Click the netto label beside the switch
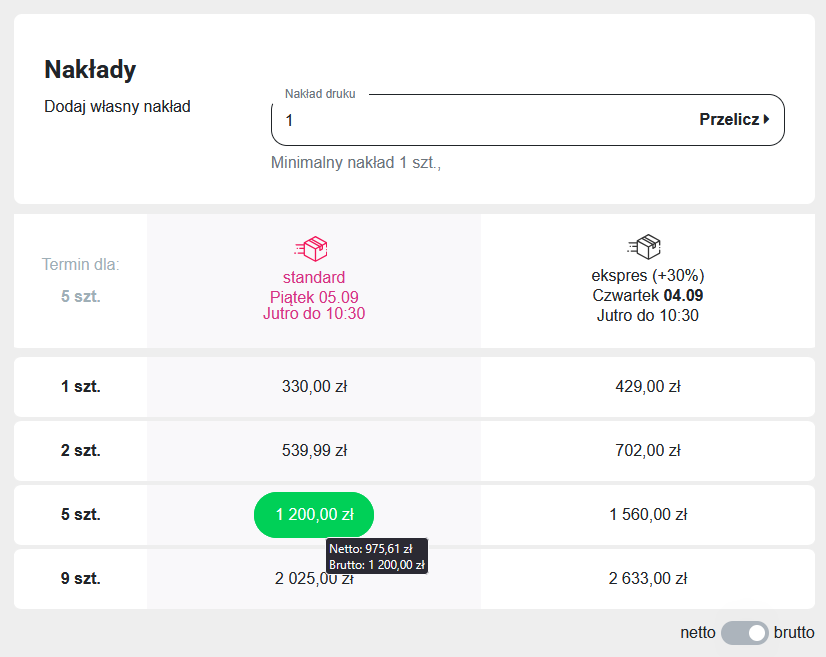The width and height of the screenshot is (826, 657). [x=698, y=633]
